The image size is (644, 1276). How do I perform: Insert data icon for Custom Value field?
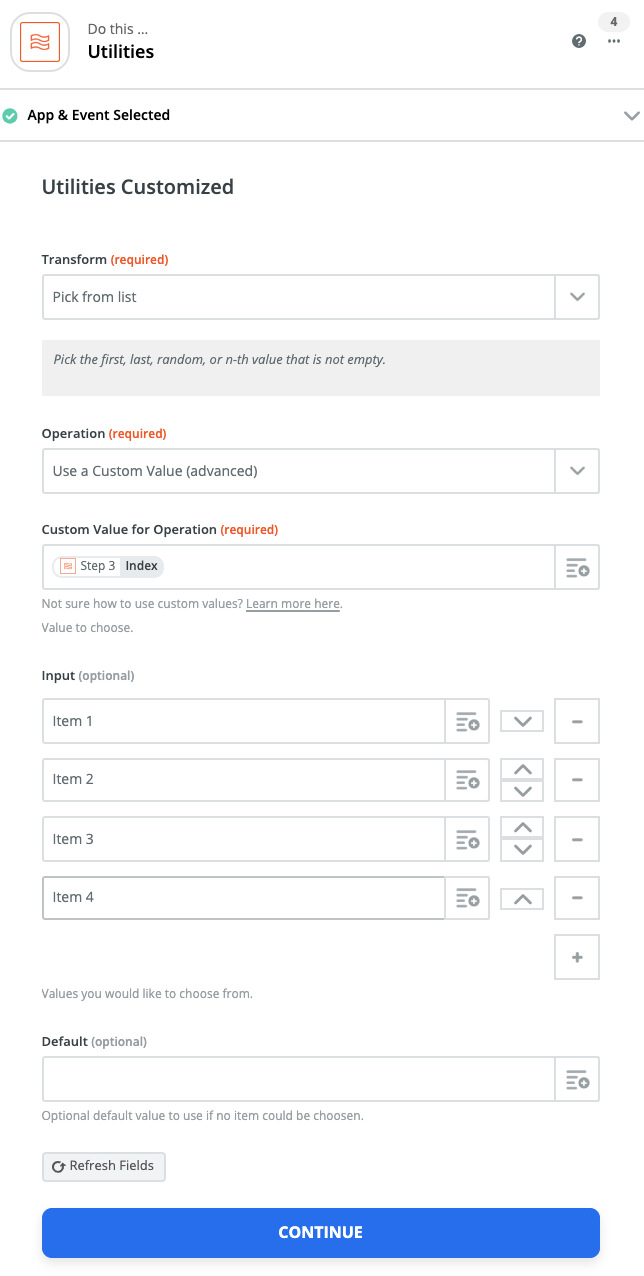tap(577, 567)
